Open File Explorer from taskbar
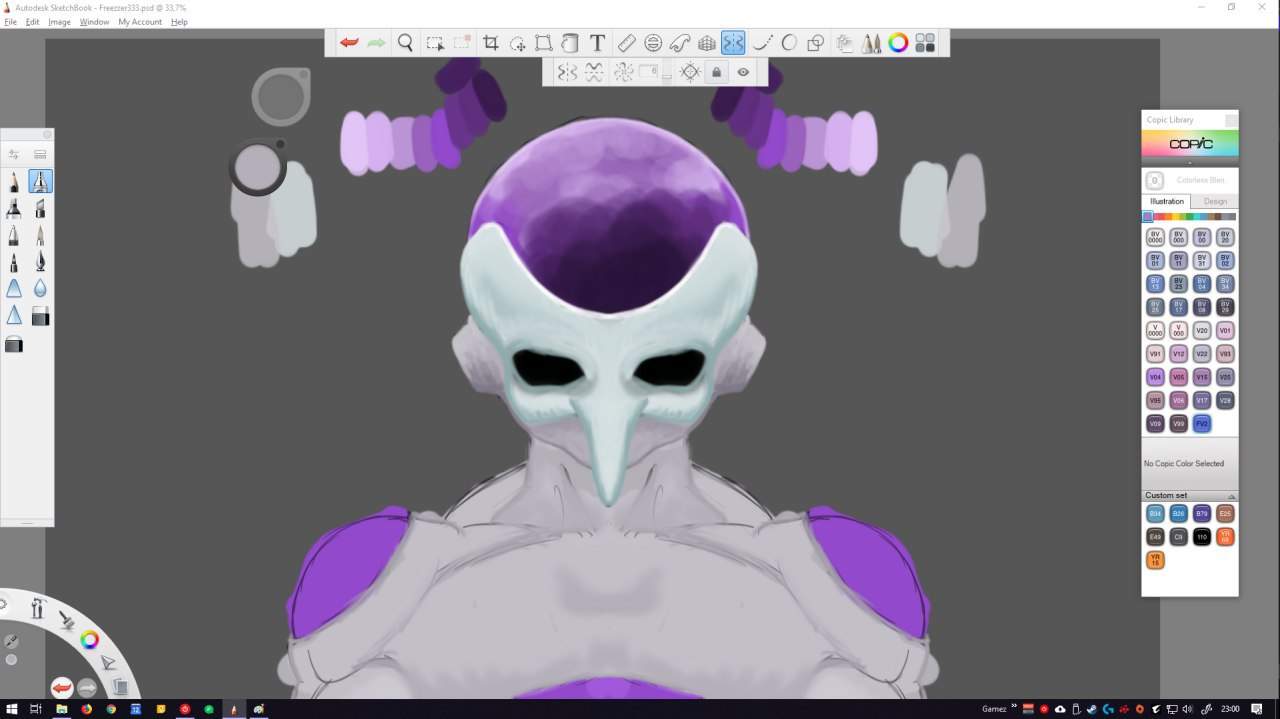 coord(61,709)
